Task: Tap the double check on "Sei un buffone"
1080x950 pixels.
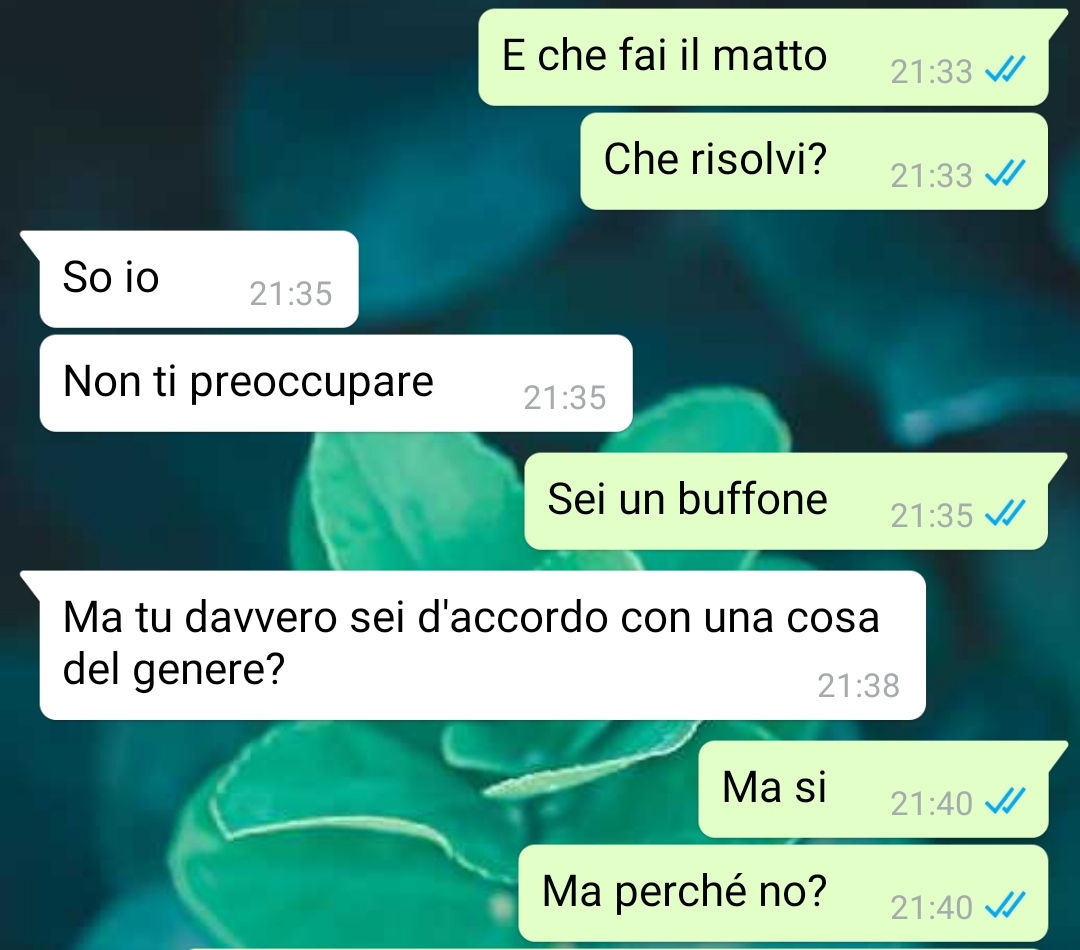Action: click(x=1005, y=513)
